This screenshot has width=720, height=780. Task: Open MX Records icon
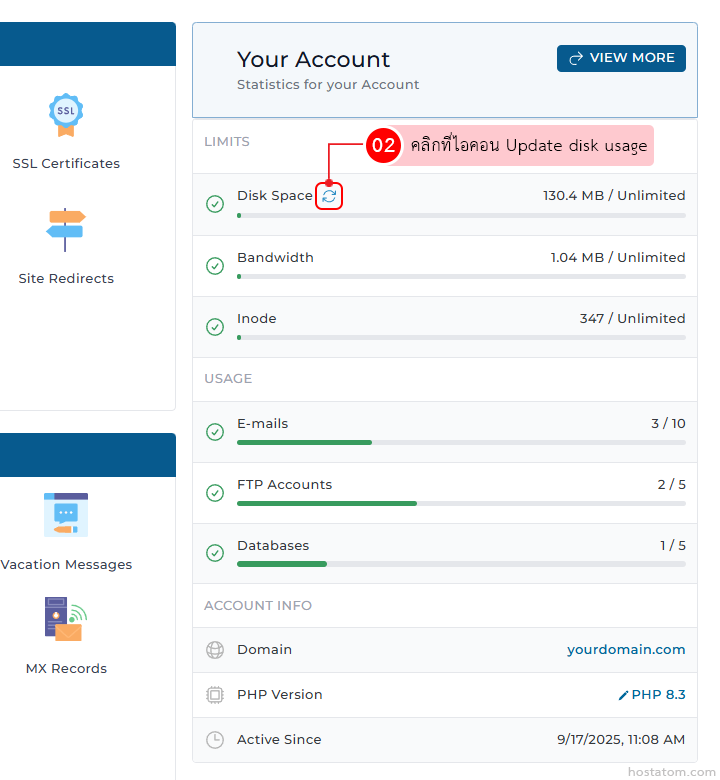coord(66,619)
